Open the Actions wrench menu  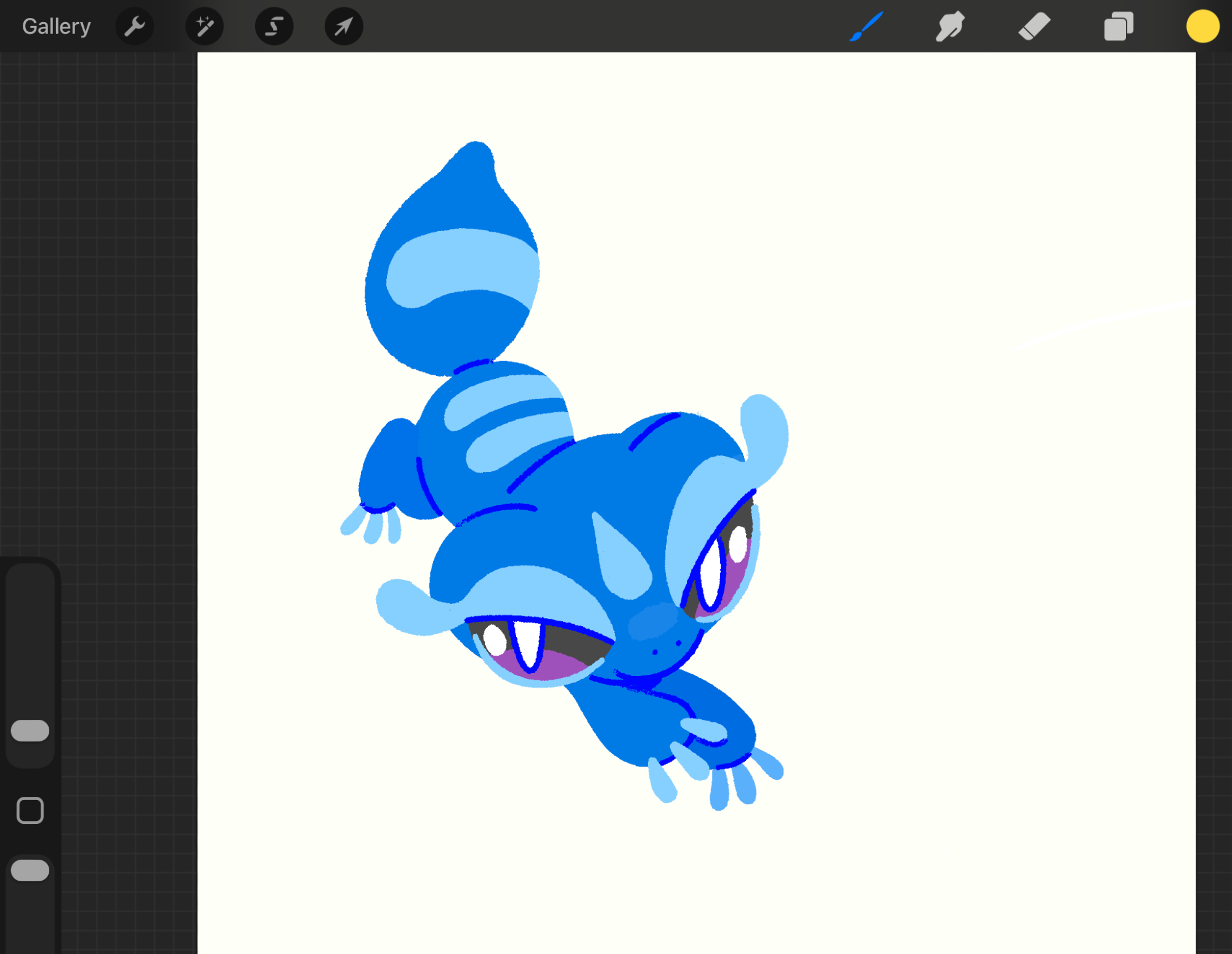134,26
